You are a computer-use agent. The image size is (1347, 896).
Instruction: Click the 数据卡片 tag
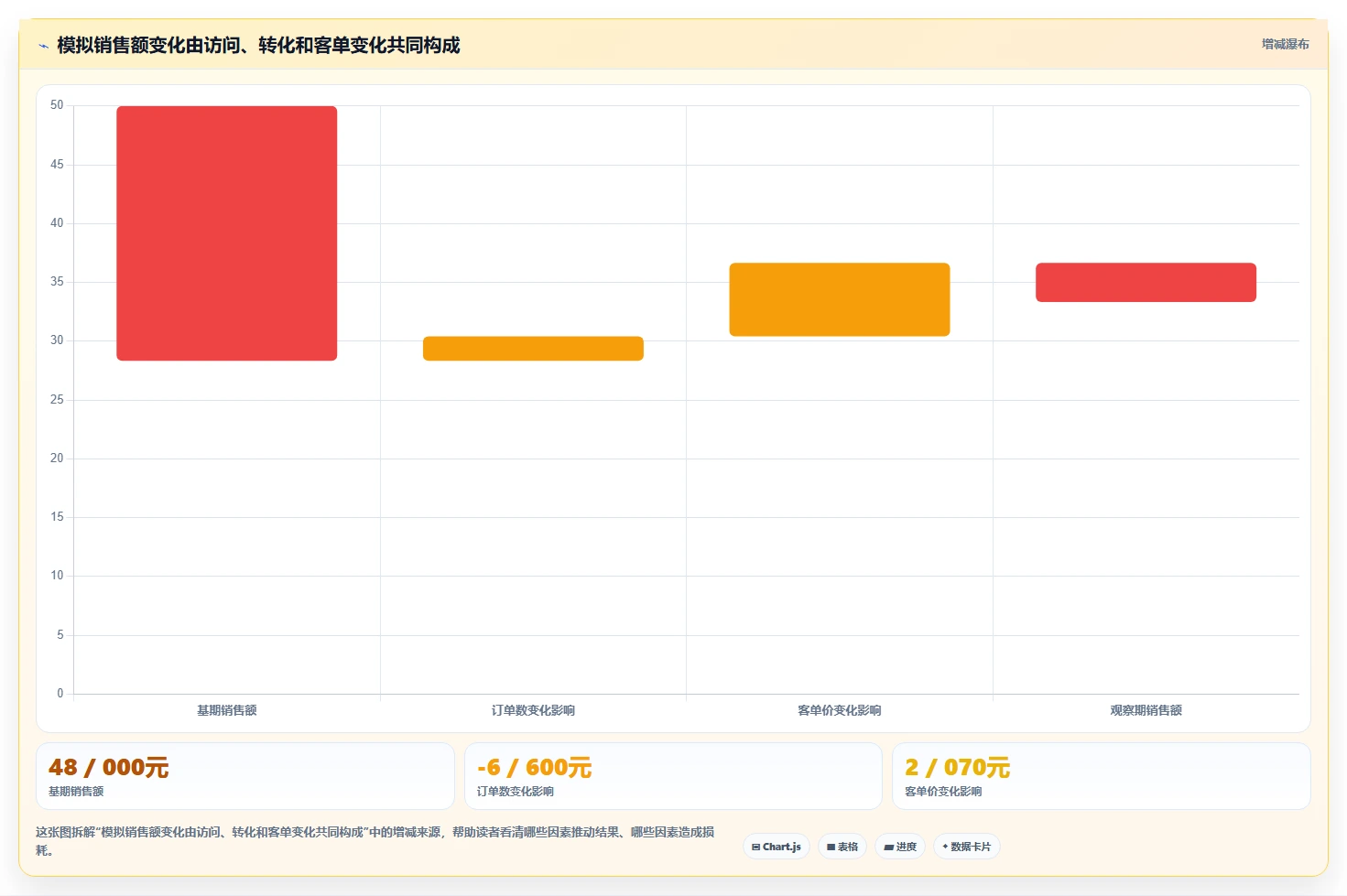pyautogui.click(x=967, y=847)
